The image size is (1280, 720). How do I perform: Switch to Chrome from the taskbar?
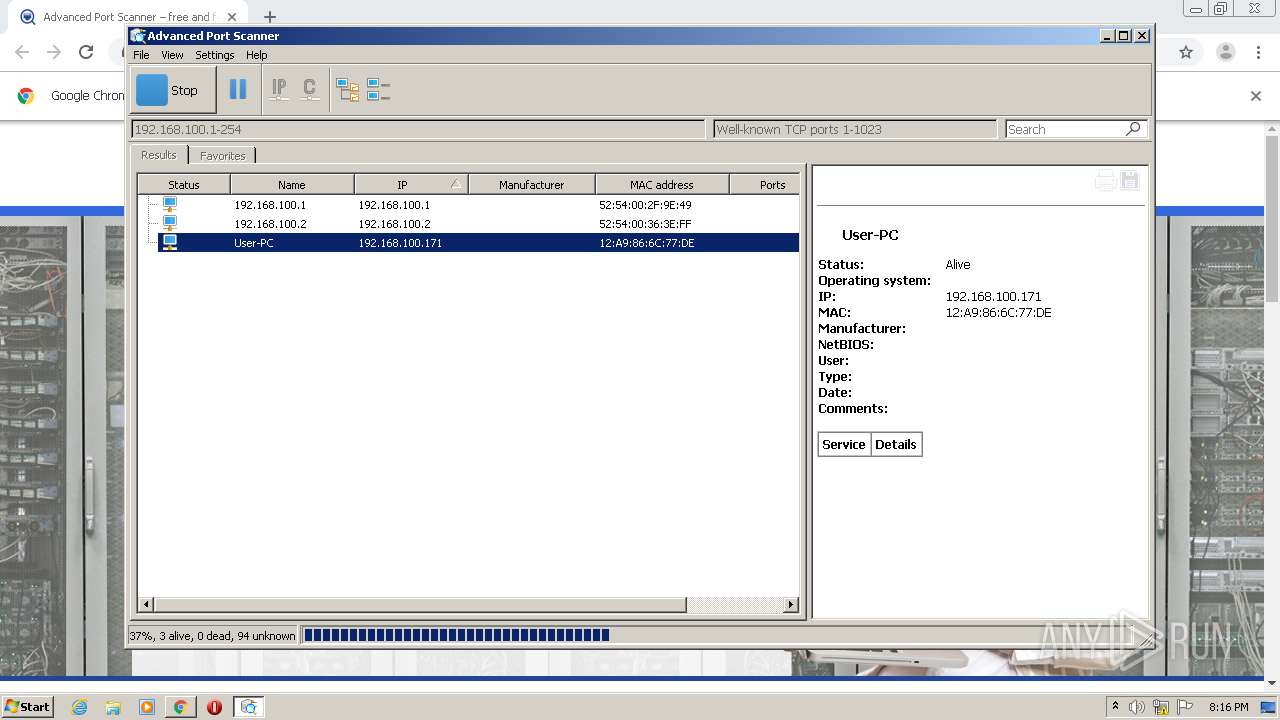point(180,707)
